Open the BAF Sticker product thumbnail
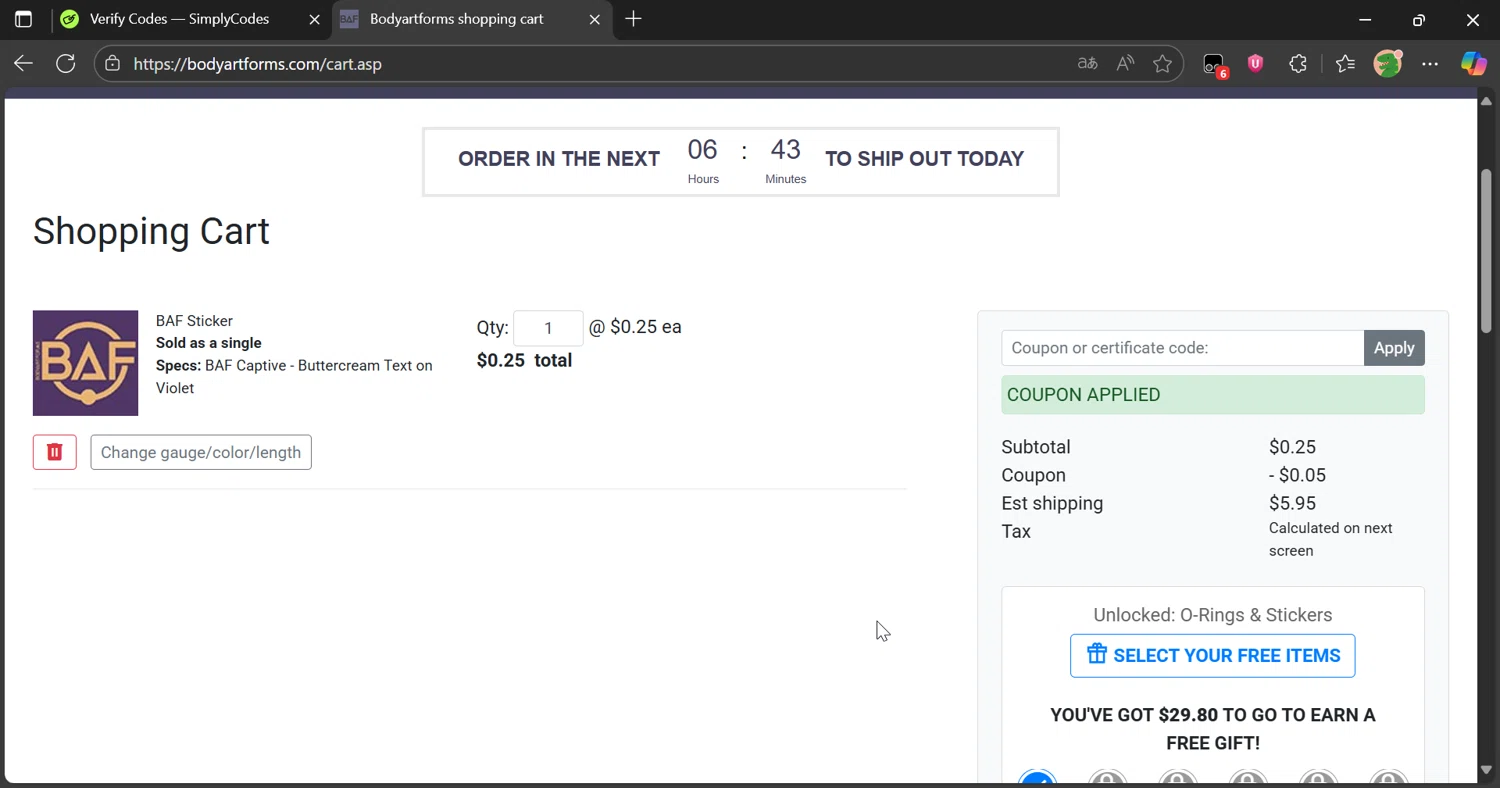The height and width of the screenshot is (788, 1500). pyautogui.click(x=85, y=363)
